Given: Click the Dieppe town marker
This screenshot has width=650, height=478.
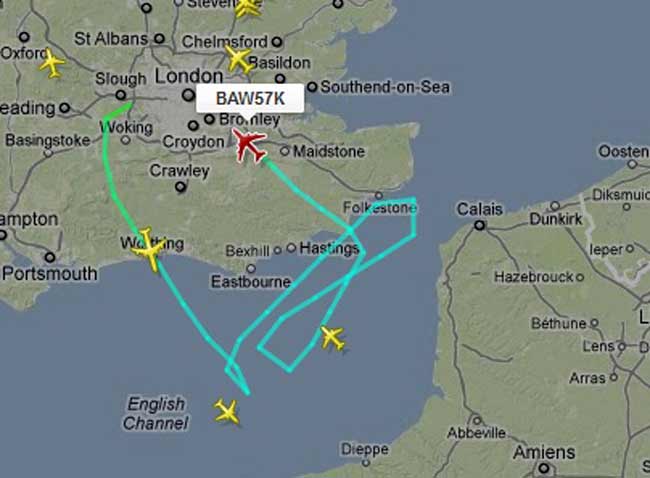Looking at the screenshot, I should (365, 463).
